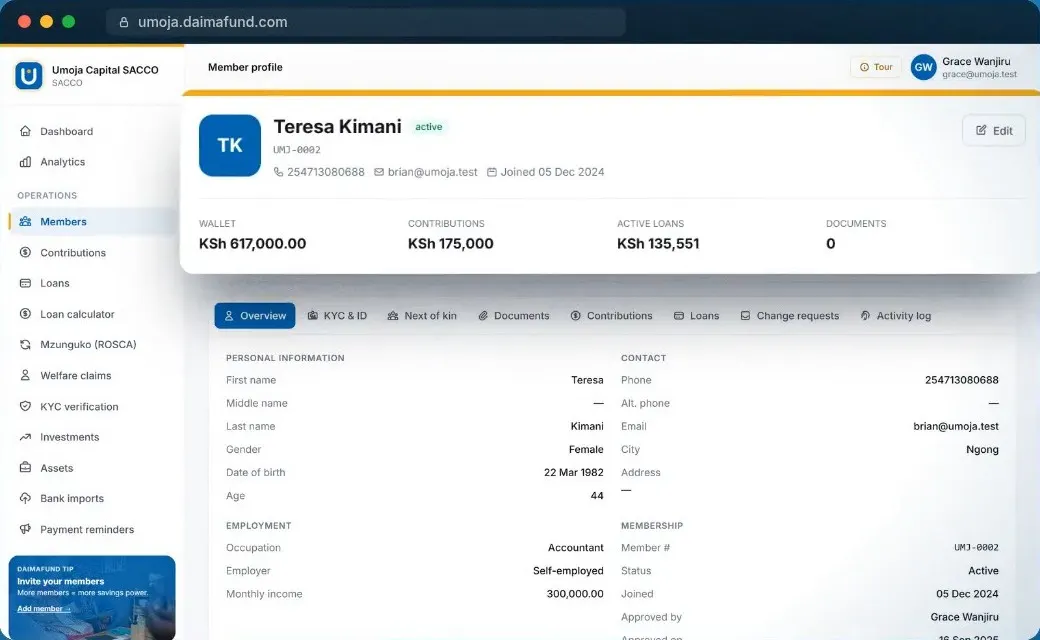
Task: Click the pencil icon on Edit button
Action: click(981, 130)
